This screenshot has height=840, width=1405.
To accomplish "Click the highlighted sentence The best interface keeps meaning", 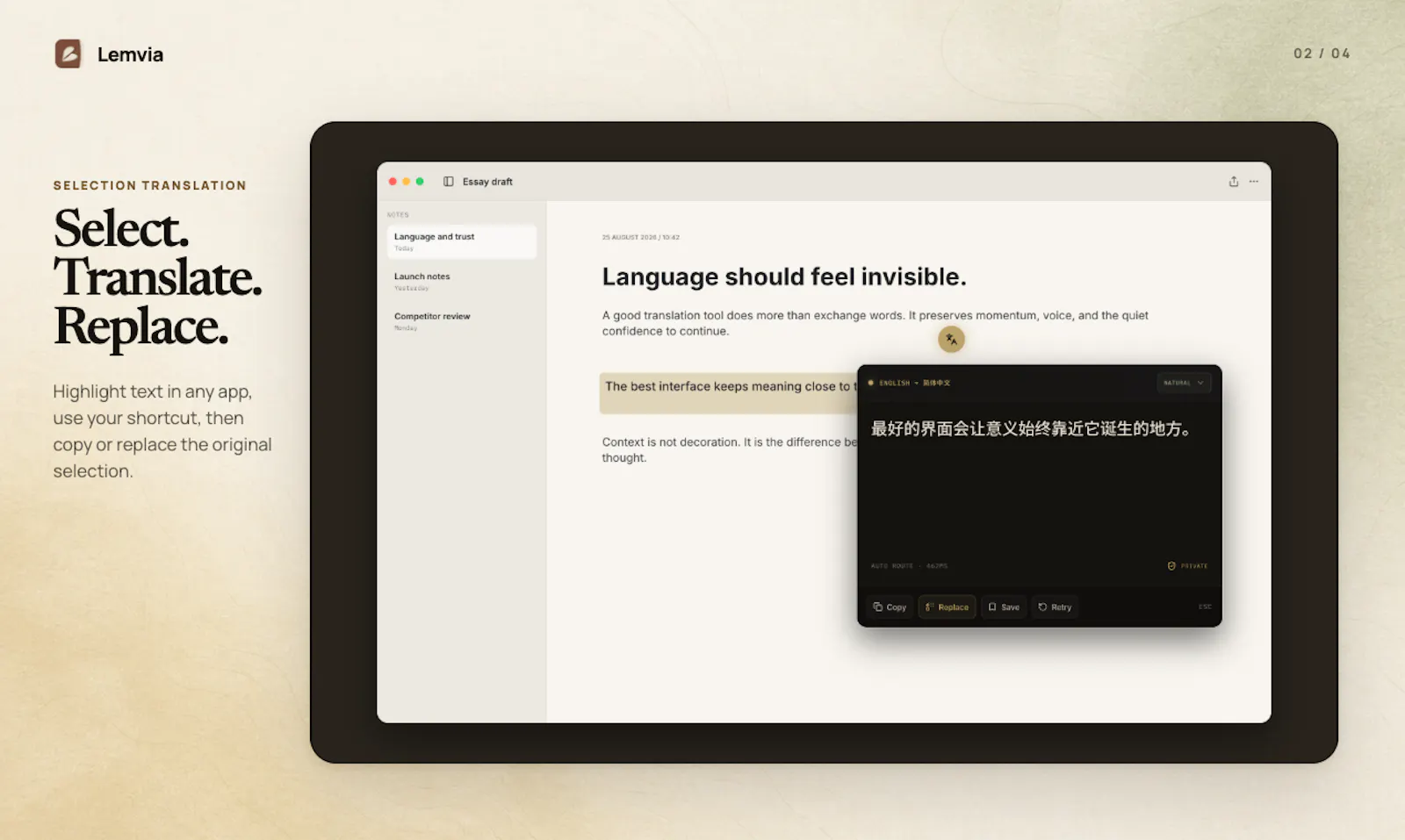I will (x=729, y=392).
